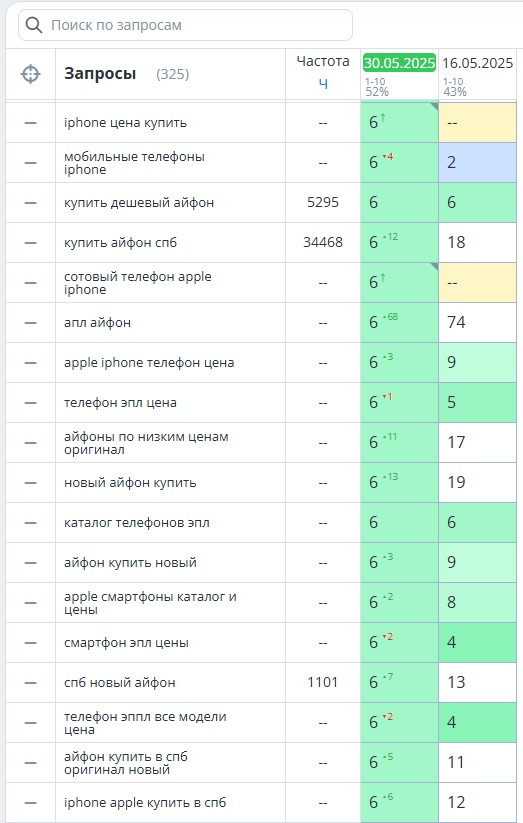The width and height of the screenshot is (523, 823).
Task: Click the blue Ч frequency link
Action: click(x=323, y=84)
